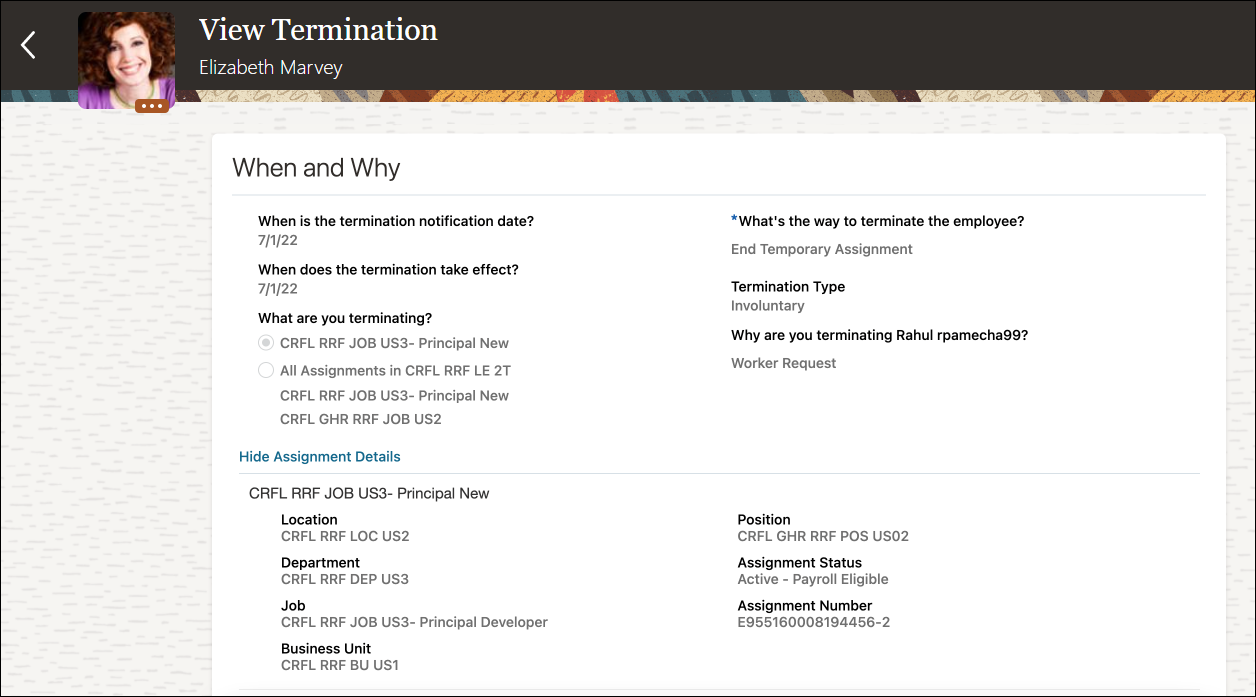Click the Worker Request reason field
This screenshot has height=697, width=1256.
point(783,363)
